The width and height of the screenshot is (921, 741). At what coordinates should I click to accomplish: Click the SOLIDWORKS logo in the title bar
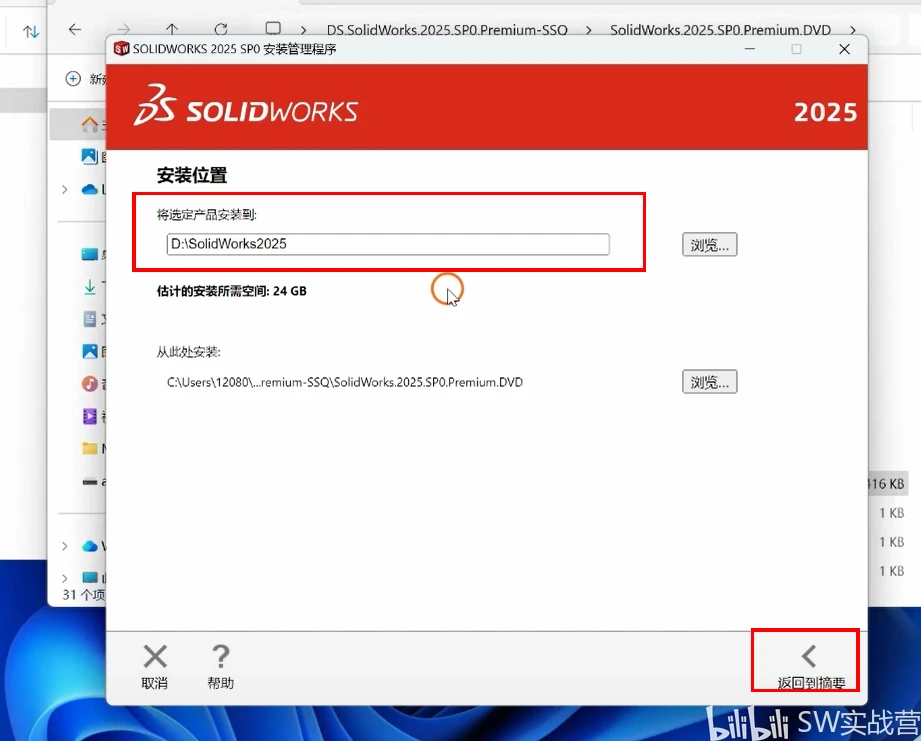122,49
